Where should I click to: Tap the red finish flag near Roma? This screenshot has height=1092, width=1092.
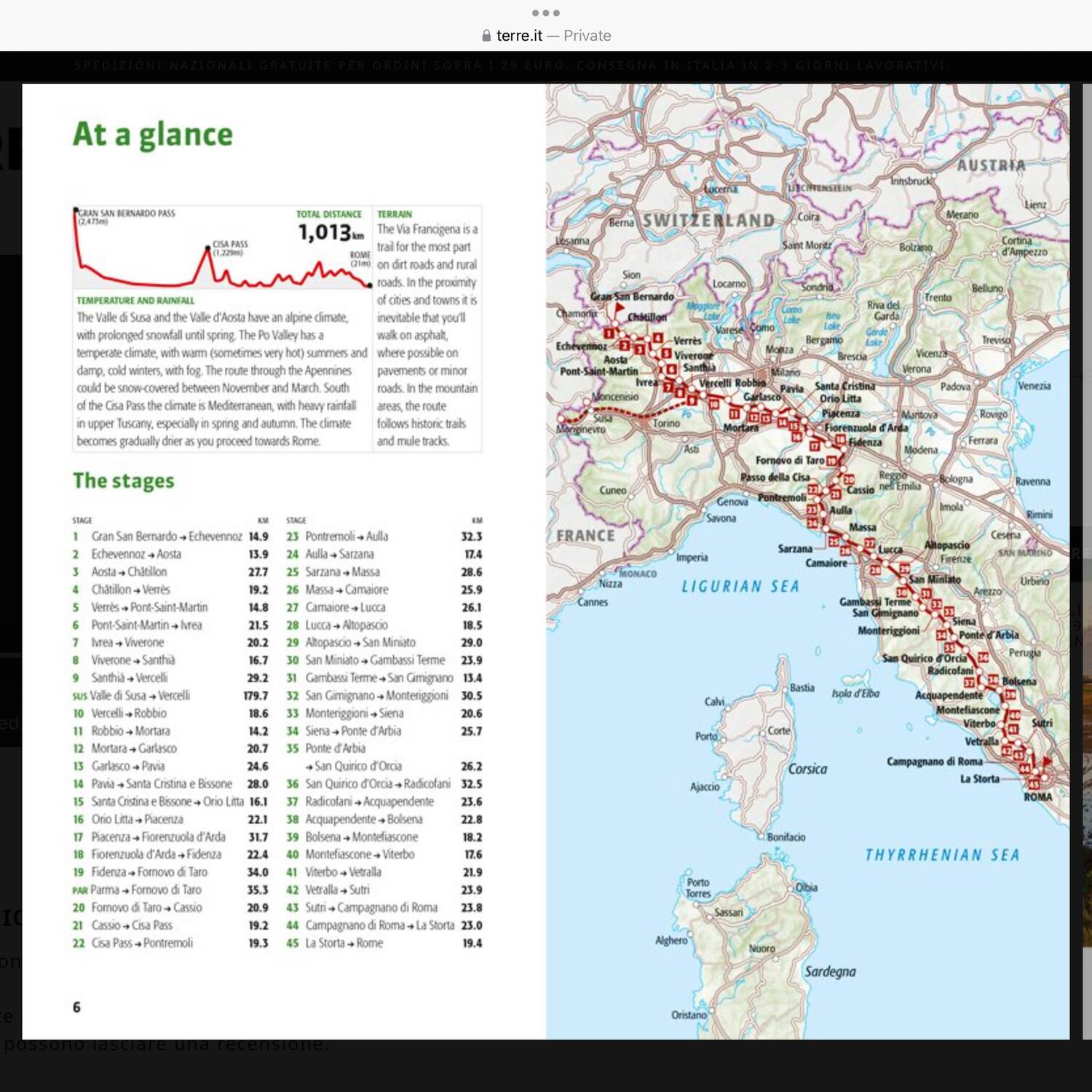[x=1046, y=761]
